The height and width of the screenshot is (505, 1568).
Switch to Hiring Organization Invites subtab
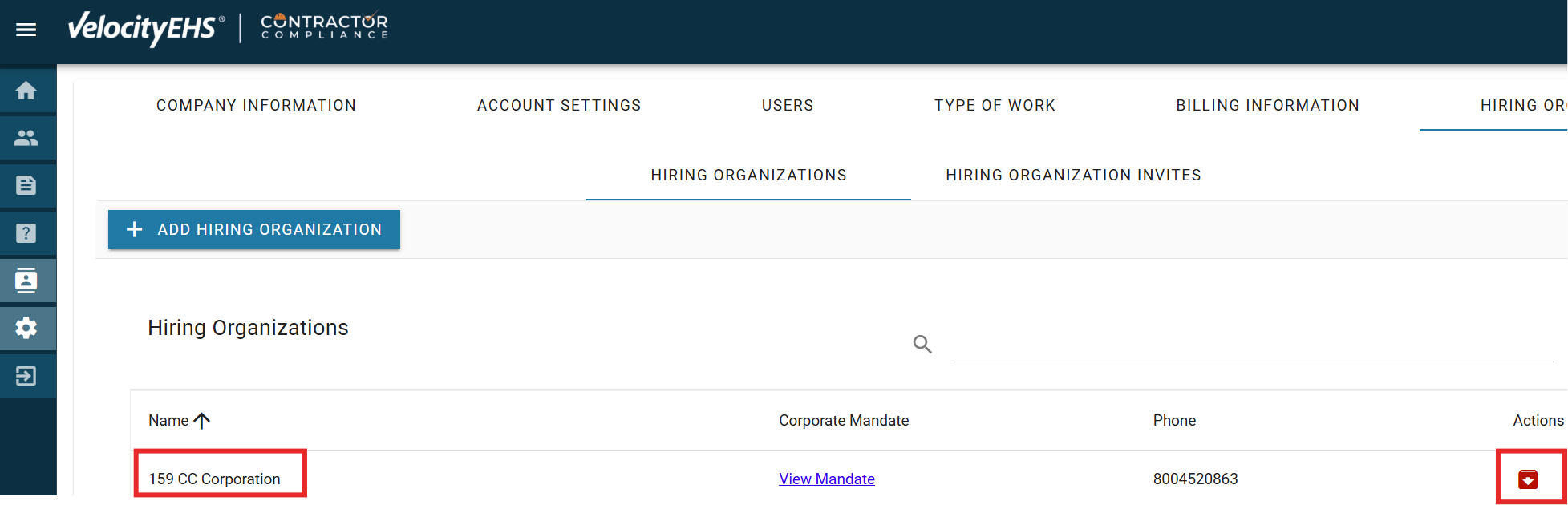(x=1073, y=176)
